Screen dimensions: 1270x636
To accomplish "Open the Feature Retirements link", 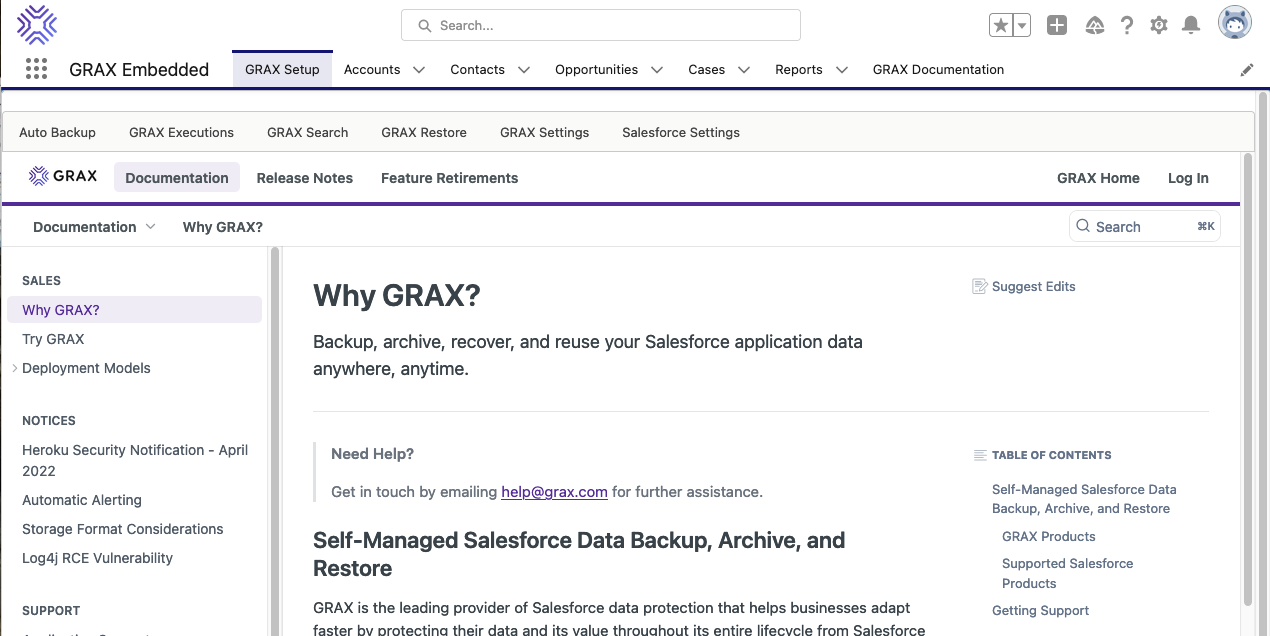I will tap(449, 178).
